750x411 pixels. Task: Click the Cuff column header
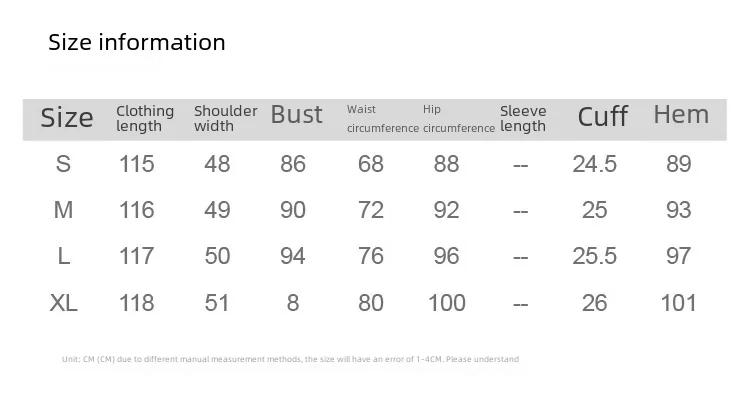click(x=603, y=117)
